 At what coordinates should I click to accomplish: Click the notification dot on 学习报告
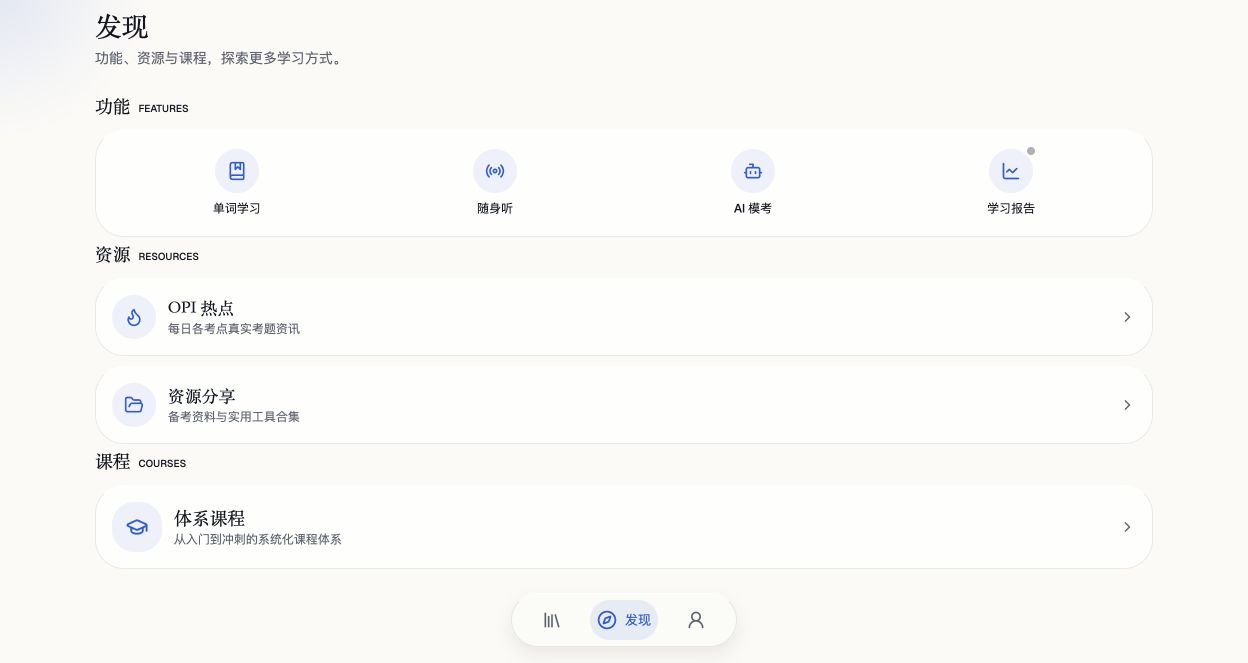click(x=1031, y=151)
